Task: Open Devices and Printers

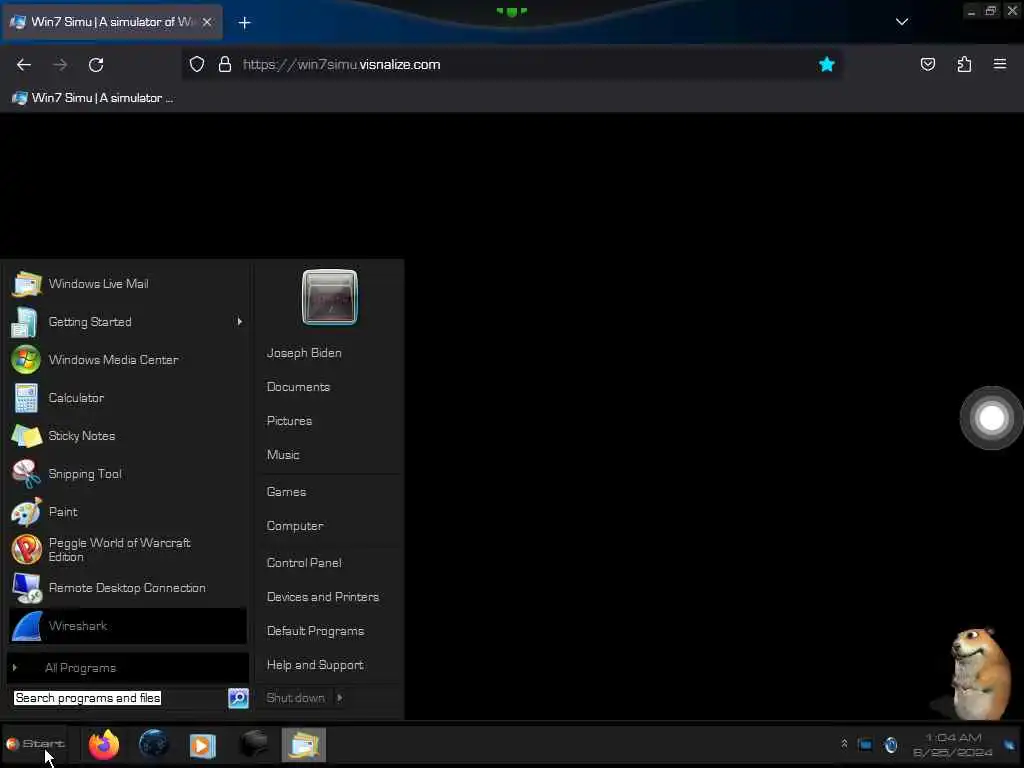Action: coord(323,597)
